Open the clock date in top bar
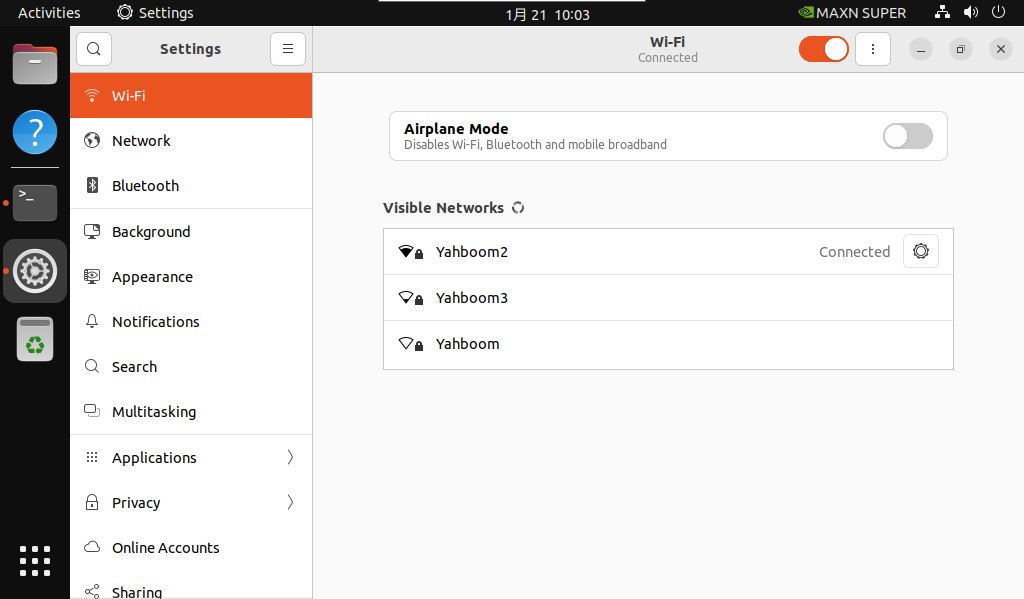1024x599 pixels. tap(547, 14)
